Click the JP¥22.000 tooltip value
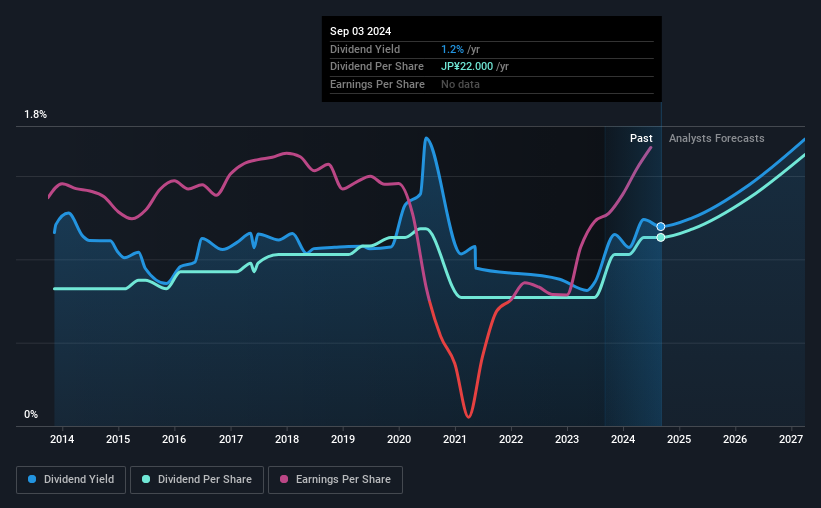The height and width of the screenshot is (508, 821). pyautogui.click(x=467, y=67)
